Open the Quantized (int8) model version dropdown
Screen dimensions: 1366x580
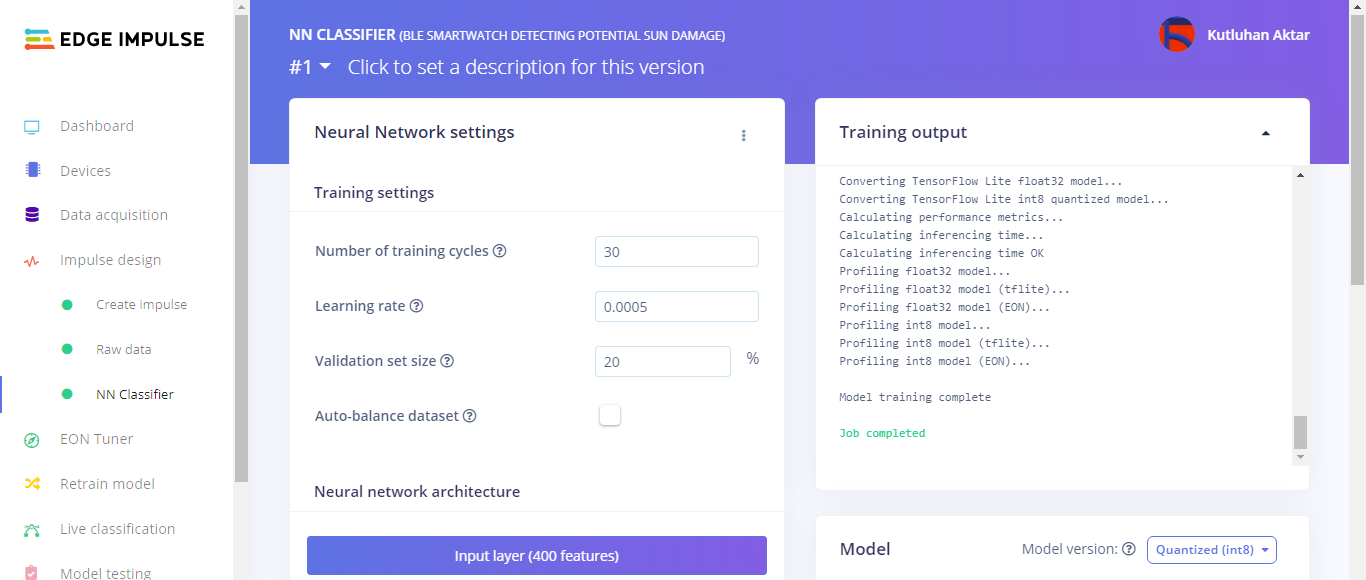coord(1212,550)
